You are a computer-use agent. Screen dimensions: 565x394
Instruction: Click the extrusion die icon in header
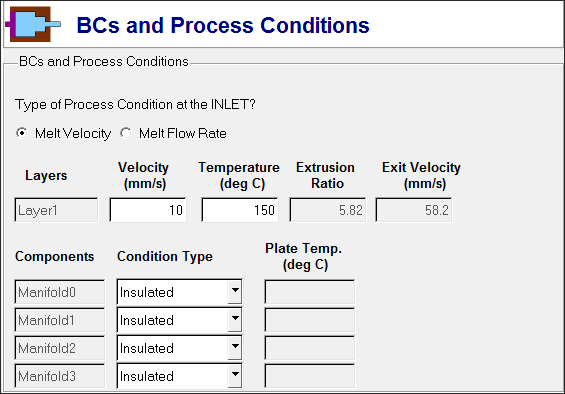click(x=33, y=25)
